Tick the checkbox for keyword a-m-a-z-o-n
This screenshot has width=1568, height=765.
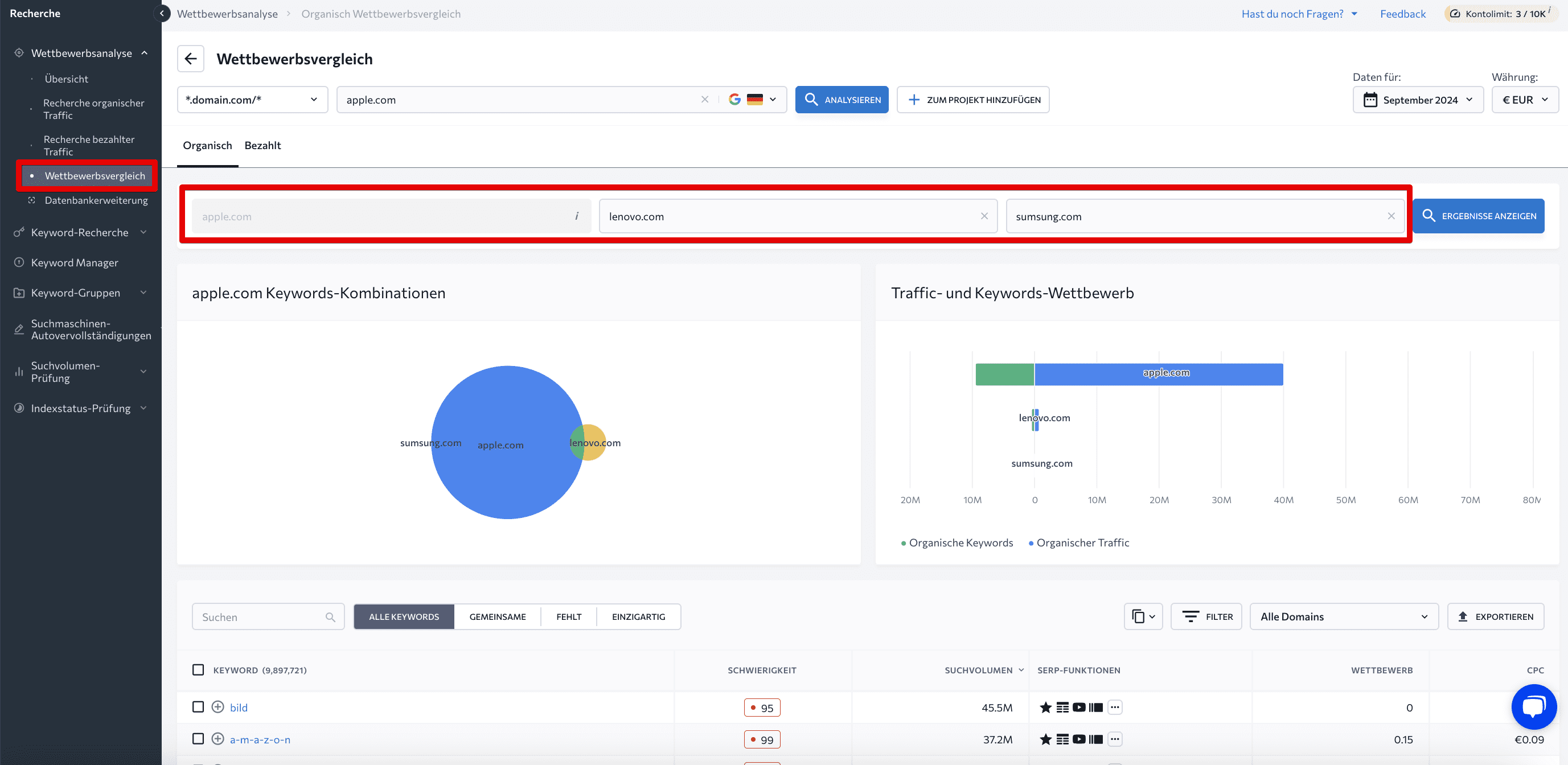[x=198, y=739]
